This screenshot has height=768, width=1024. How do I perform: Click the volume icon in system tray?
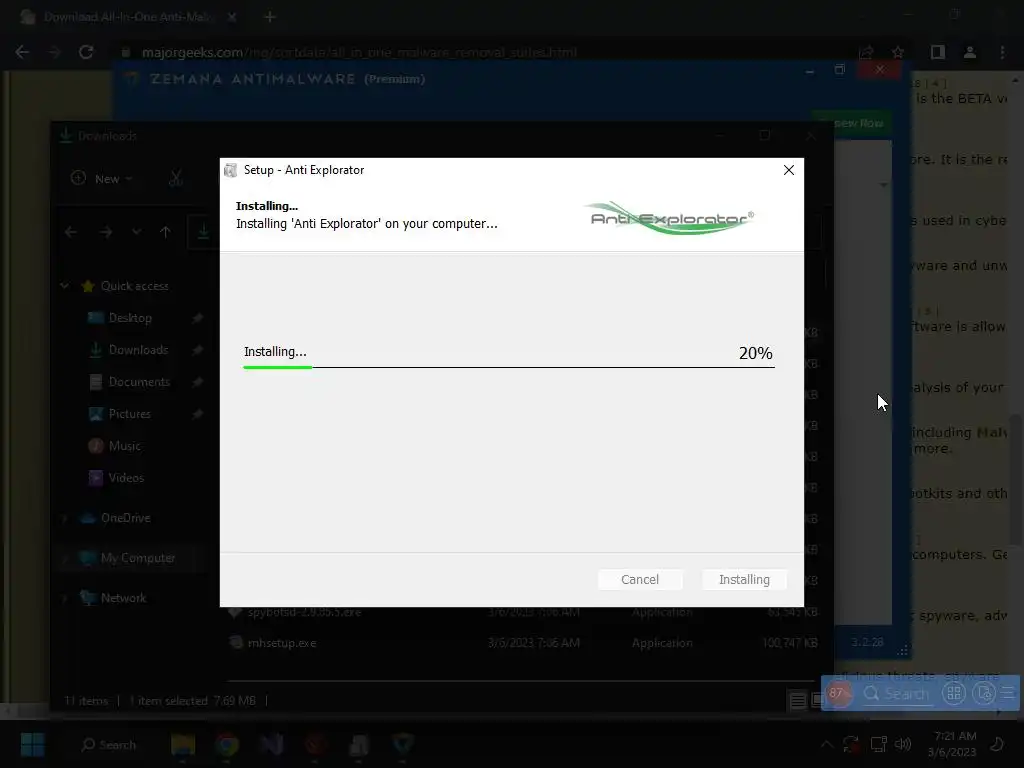(x=903, y=744)
